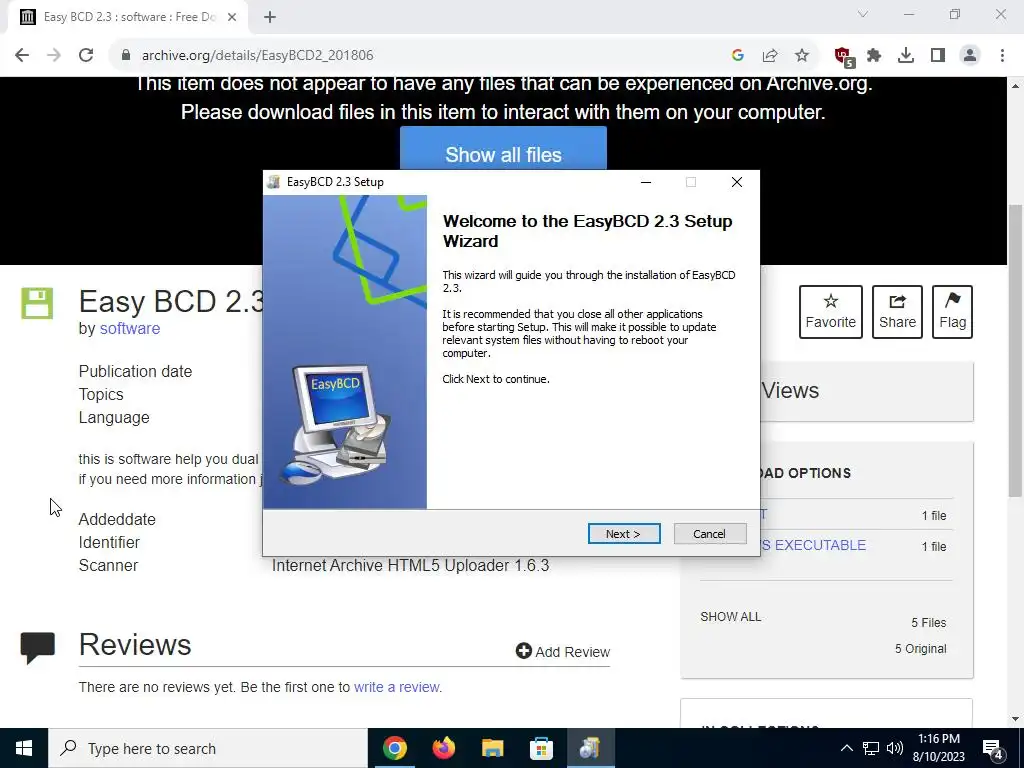Screen dimensions: 1024x768
Task: Favorite this archive item
Action: click(831, 312)
